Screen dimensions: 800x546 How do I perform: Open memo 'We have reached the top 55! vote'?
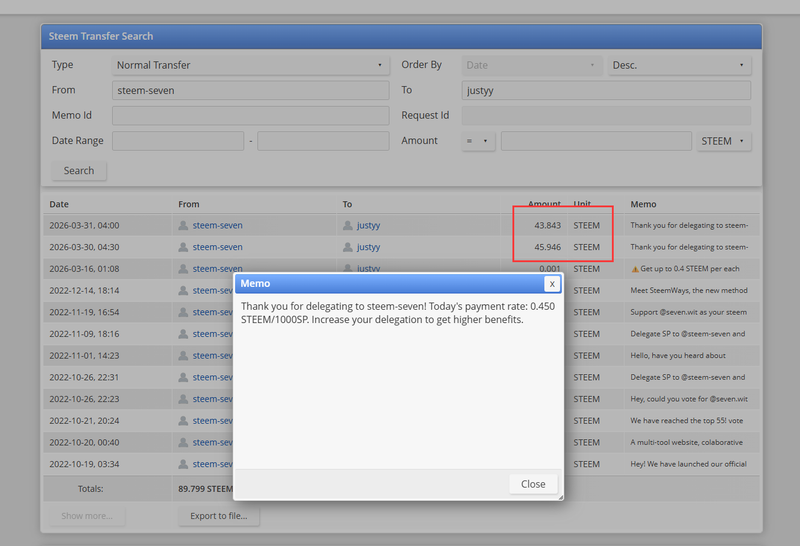[x=686, y=420]
